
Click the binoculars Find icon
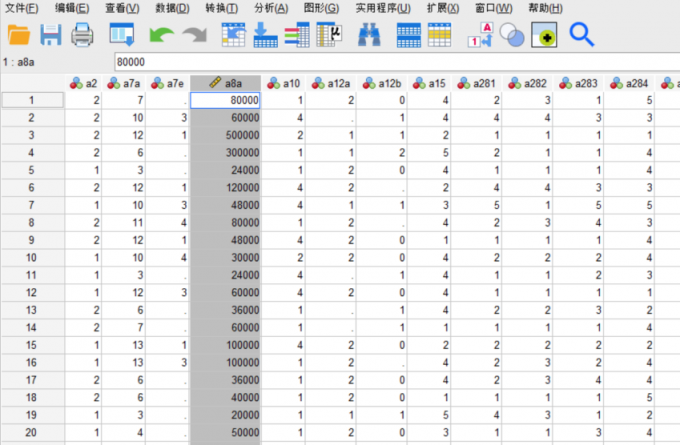(x=369, y=35)
